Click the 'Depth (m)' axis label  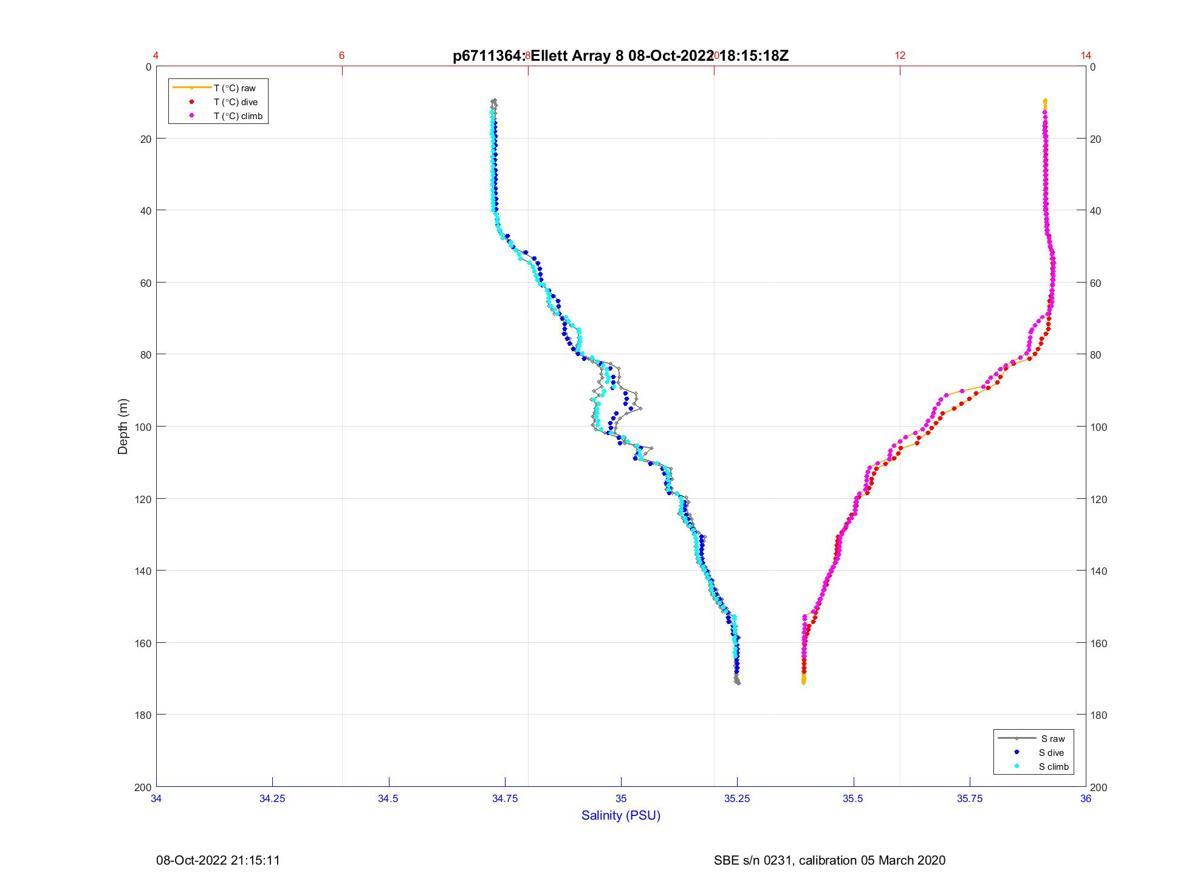point(124,426)
